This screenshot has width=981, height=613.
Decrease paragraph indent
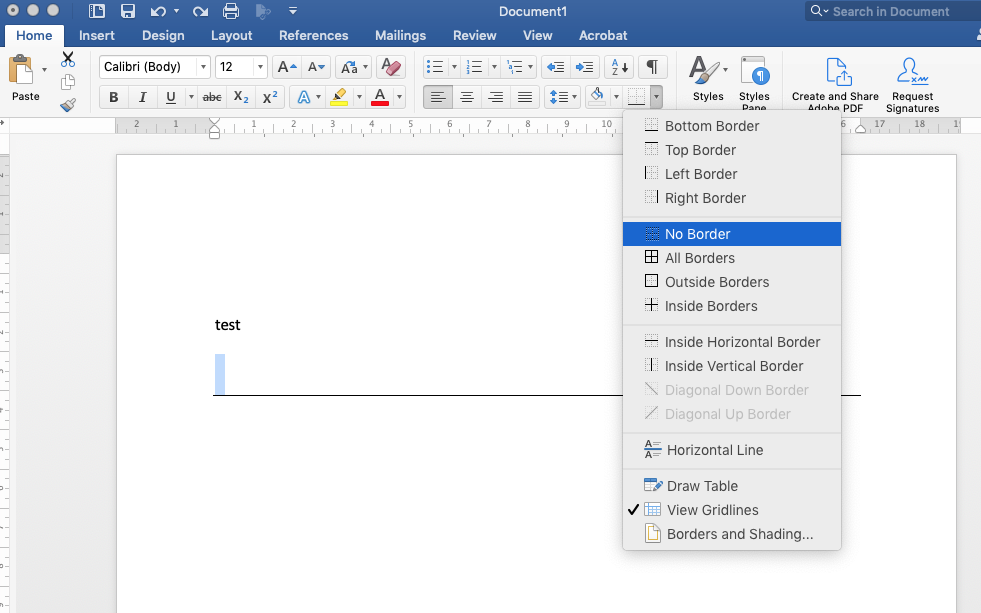(555, 67)
